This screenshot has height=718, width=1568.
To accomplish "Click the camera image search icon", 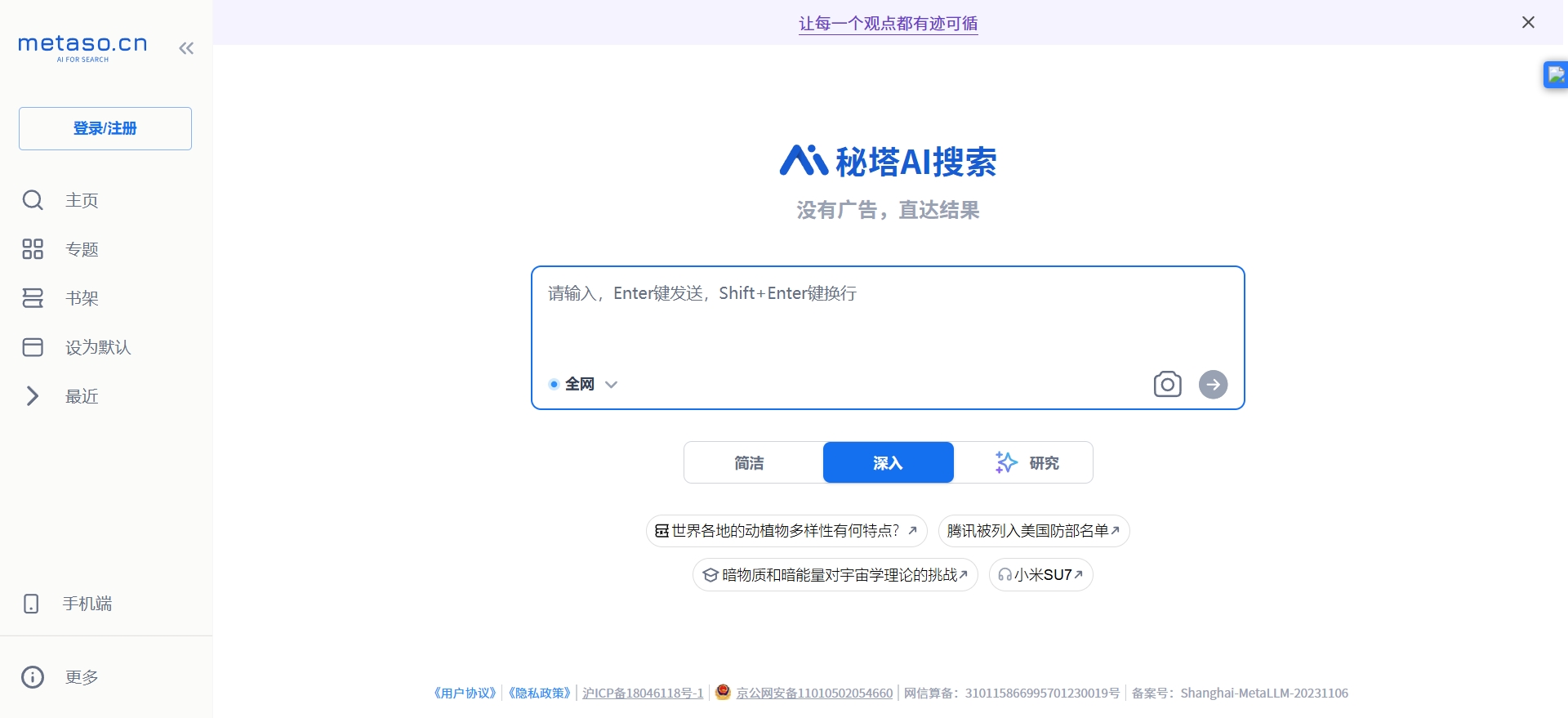I will 1167,384.
